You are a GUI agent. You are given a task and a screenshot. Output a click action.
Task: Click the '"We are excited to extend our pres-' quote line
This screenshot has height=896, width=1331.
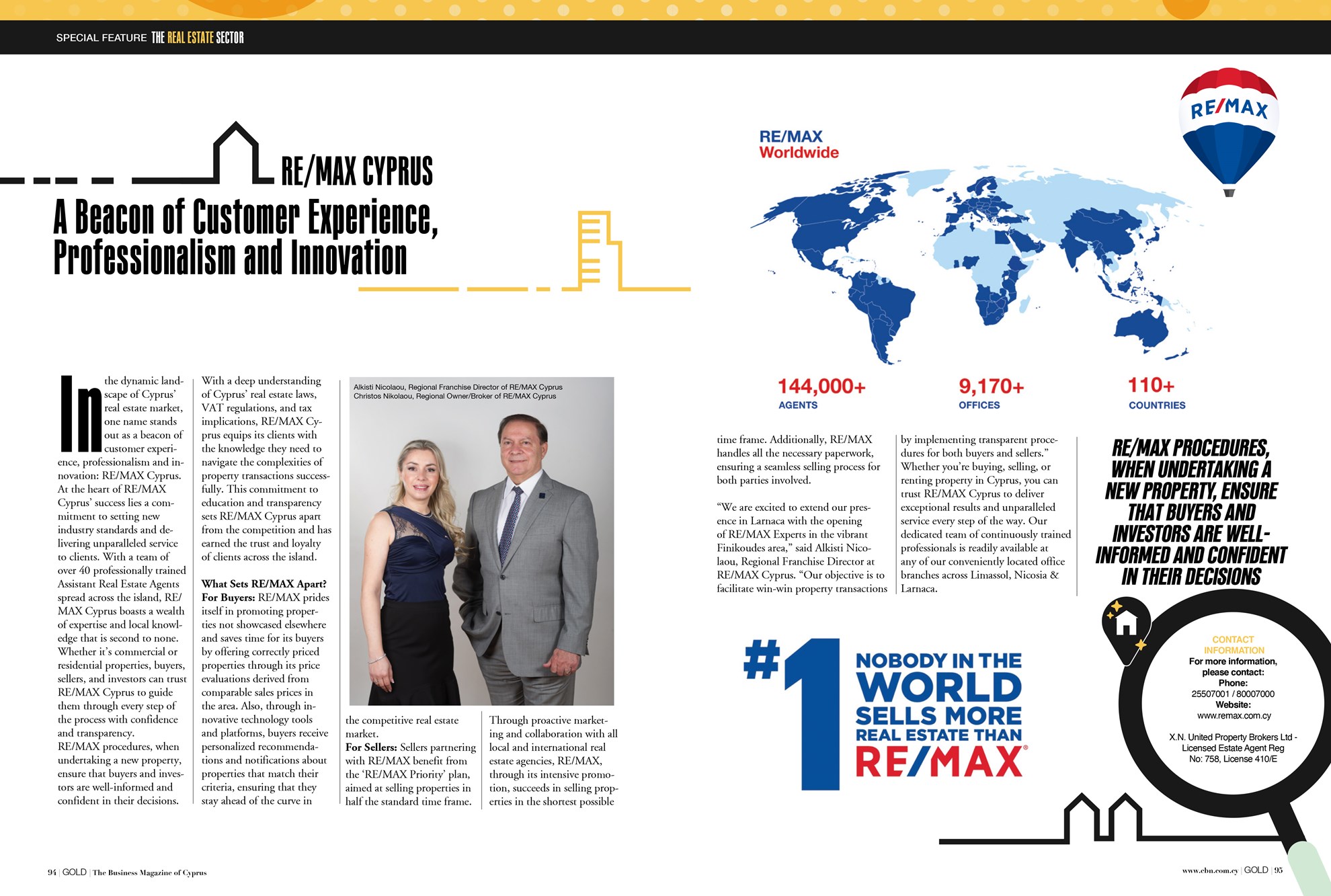(x=793, y=507)
